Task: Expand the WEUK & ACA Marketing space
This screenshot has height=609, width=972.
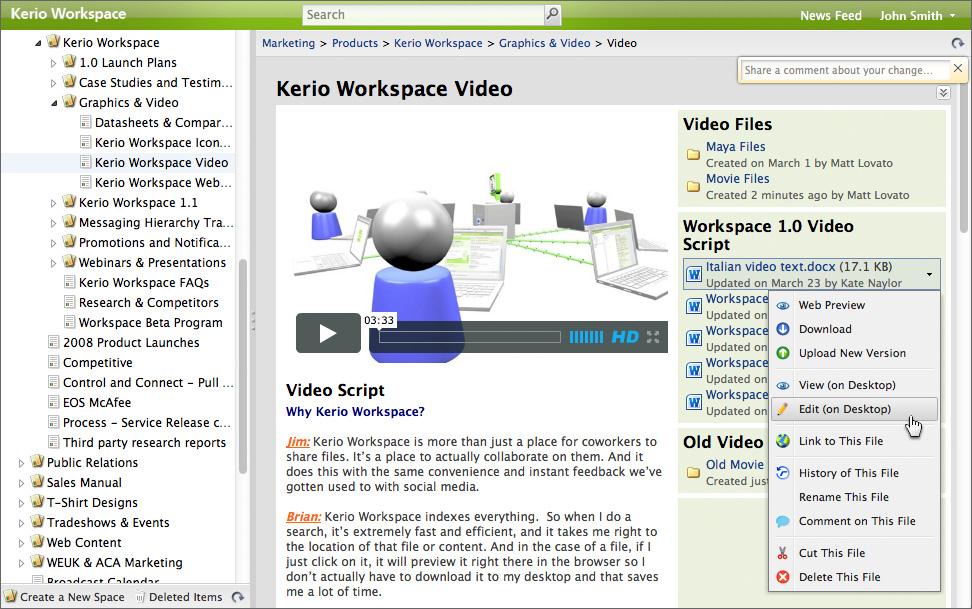Action: click(x=22, y=563)
